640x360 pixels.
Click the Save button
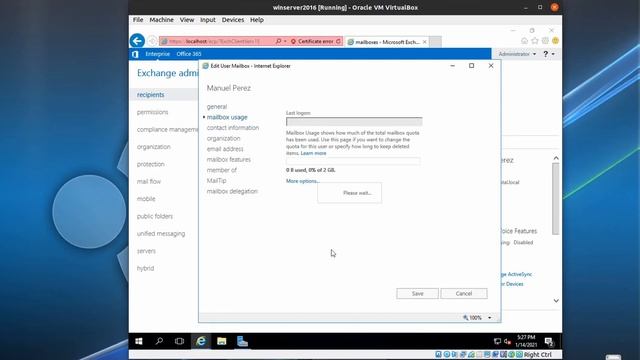click(417, 293)
